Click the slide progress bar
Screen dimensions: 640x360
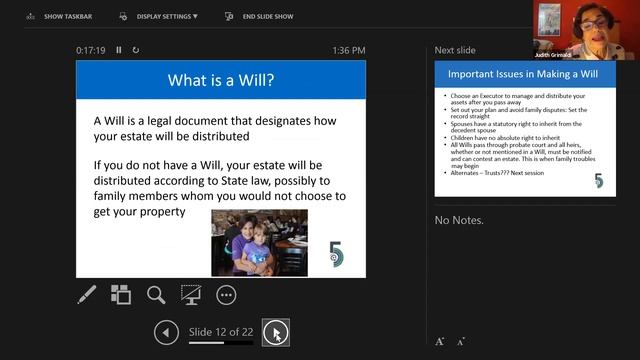(x=221, y=342)
